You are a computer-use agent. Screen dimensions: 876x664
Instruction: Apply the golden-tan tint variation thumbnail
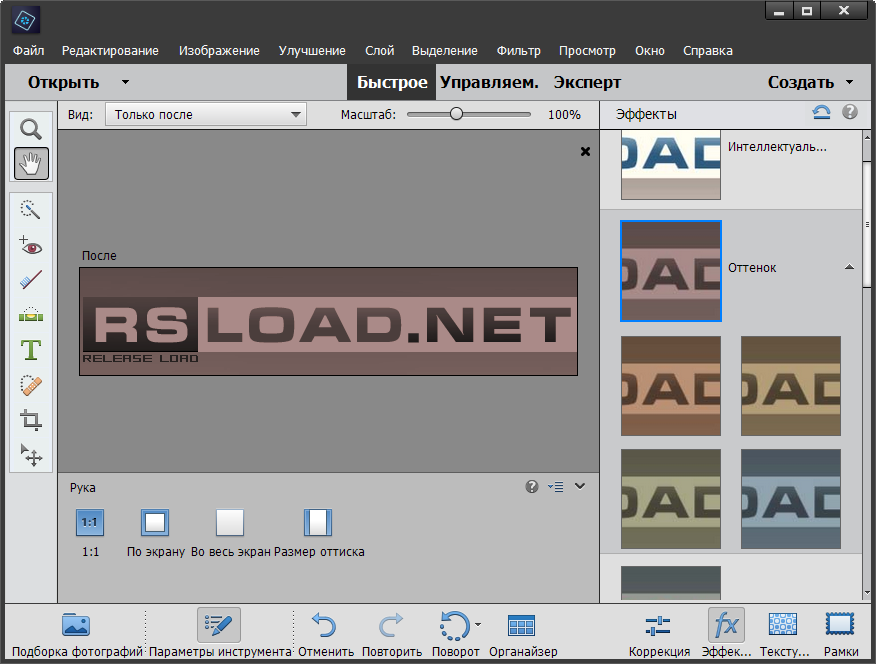[791, 385]
